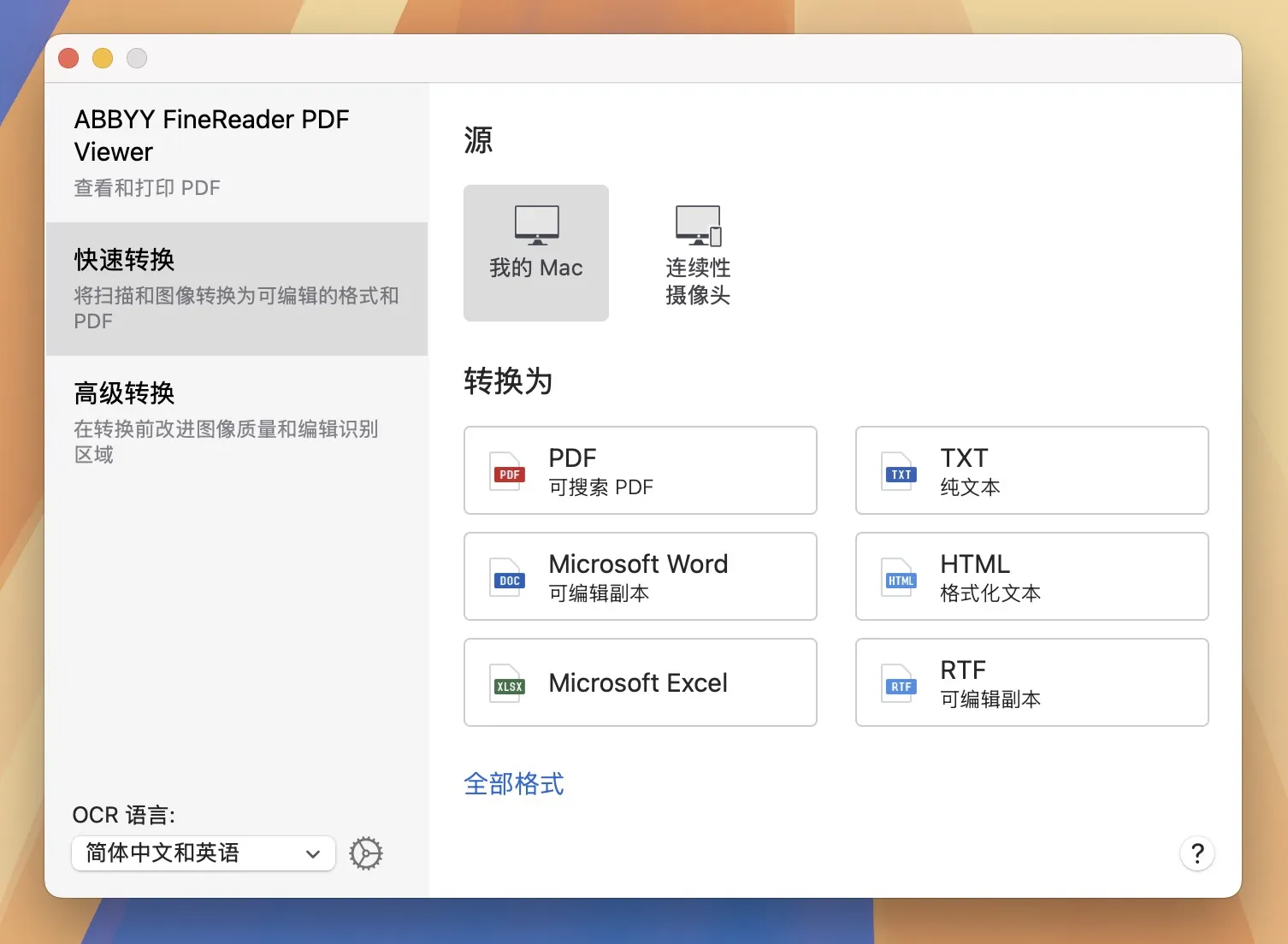Convert to Microsoft Excel

pyautogui.click(x=641, y=682)
